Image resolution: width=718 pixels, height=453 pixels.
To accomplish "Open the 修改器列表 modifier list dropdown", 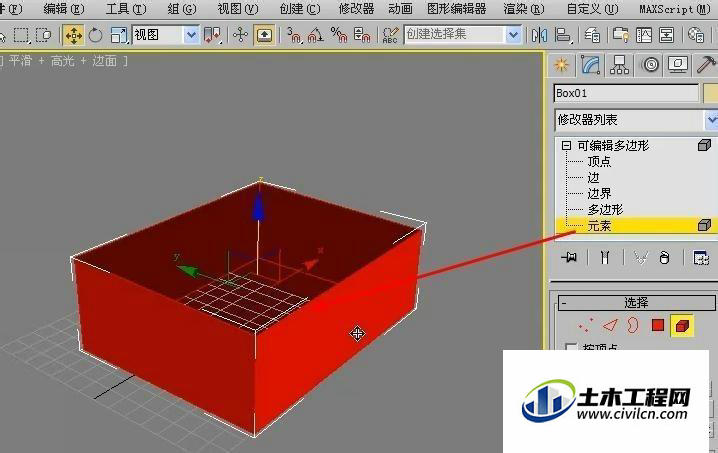I will pos(636,120).
